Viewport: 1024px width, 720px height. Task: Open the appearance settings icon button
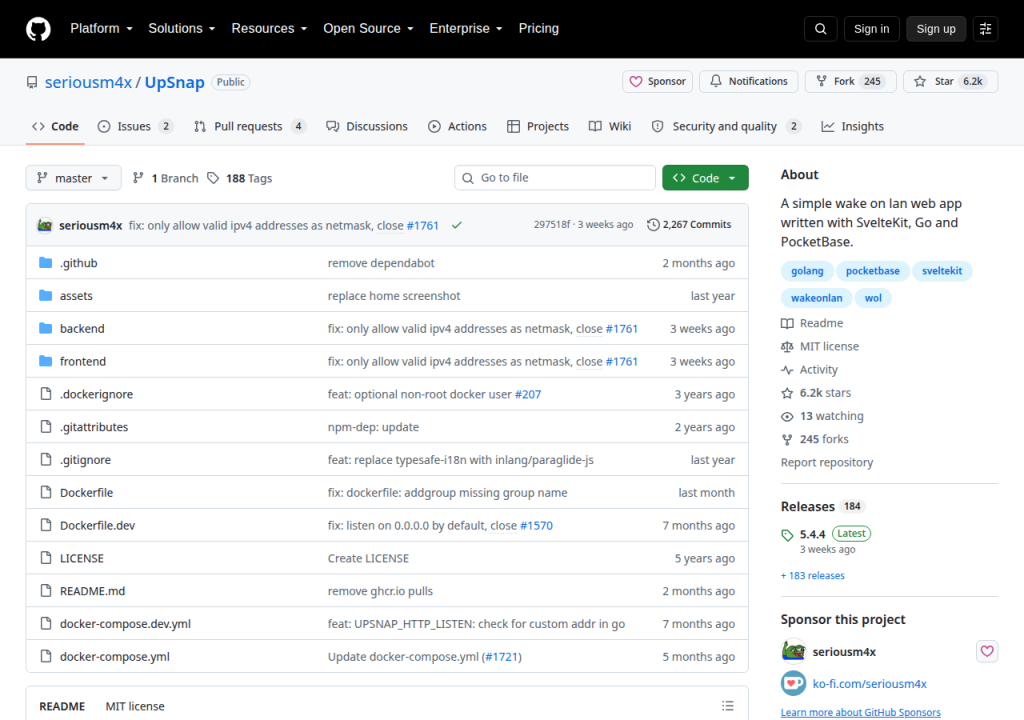tap(985, 29)
